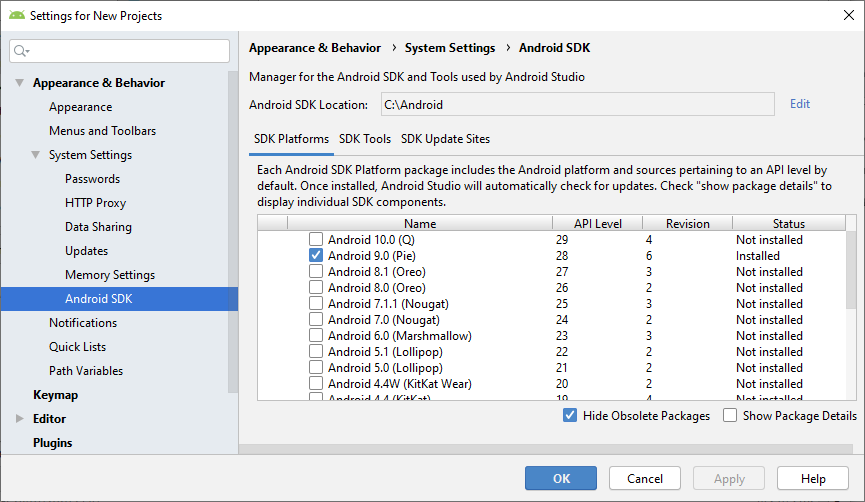Open Passwords settings

point(92,179)
